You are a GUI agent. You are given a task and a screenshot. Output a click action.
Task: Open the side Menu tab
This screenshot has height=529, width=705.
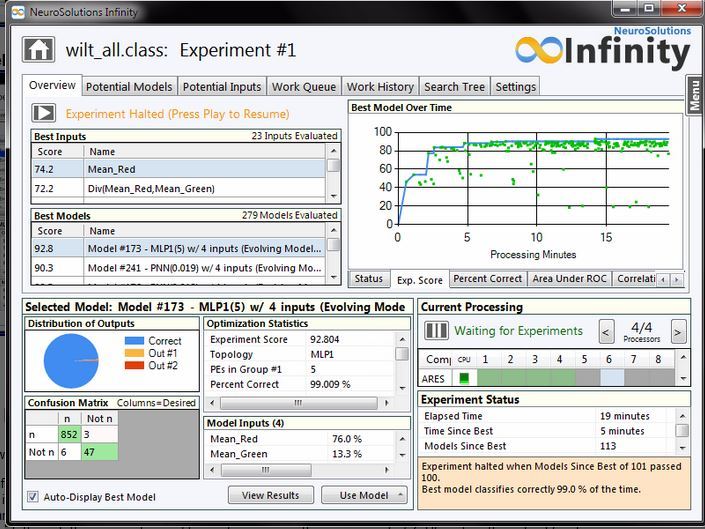coord(694,96)
